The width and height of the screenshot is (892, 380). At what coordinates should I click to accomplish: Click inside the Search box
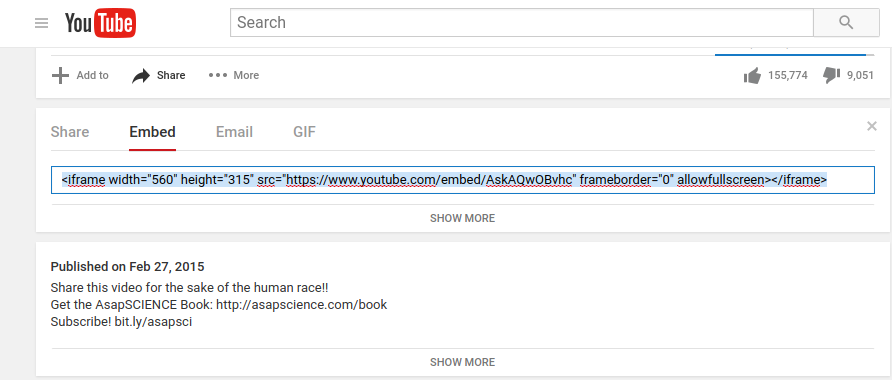click(522, 23)
